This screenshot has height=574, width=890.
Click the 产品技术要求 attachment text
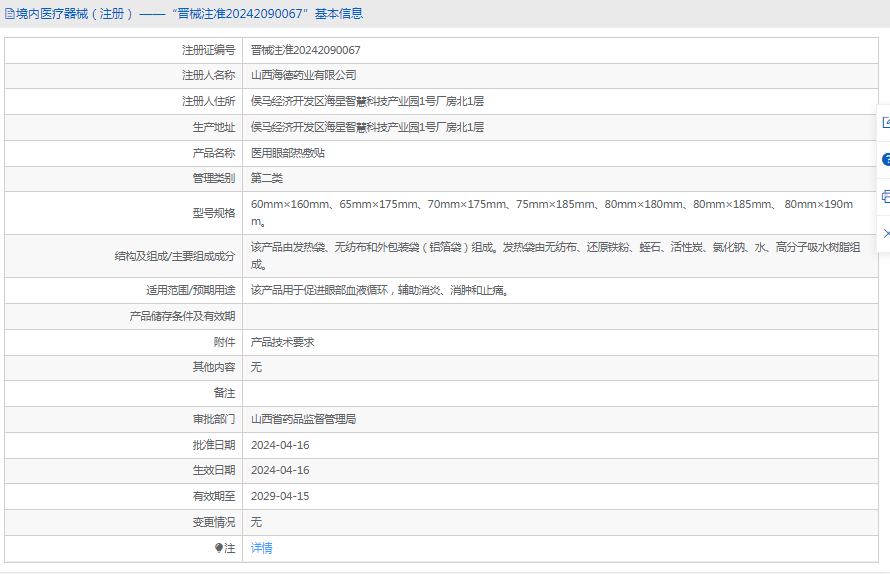click(x=282, y=342)
